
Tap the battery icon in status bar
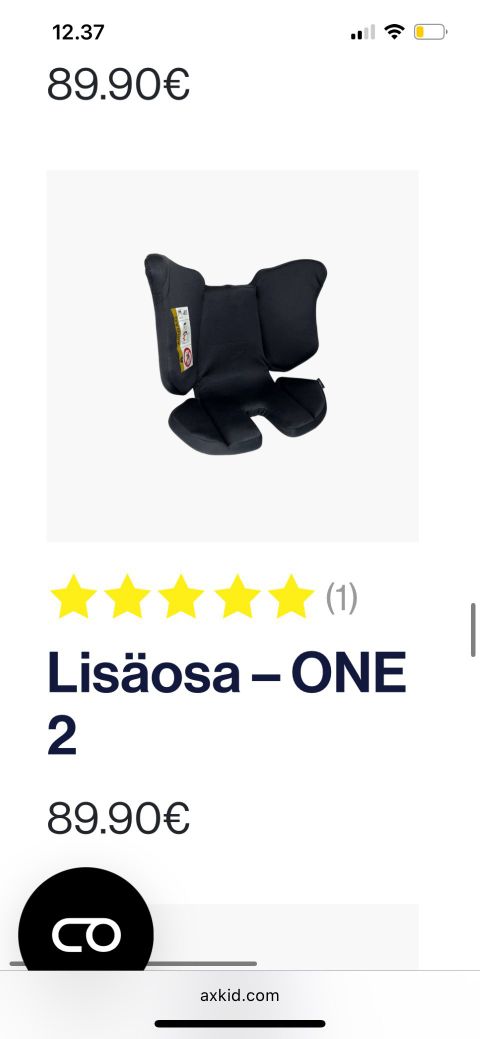tap(430, 32)
